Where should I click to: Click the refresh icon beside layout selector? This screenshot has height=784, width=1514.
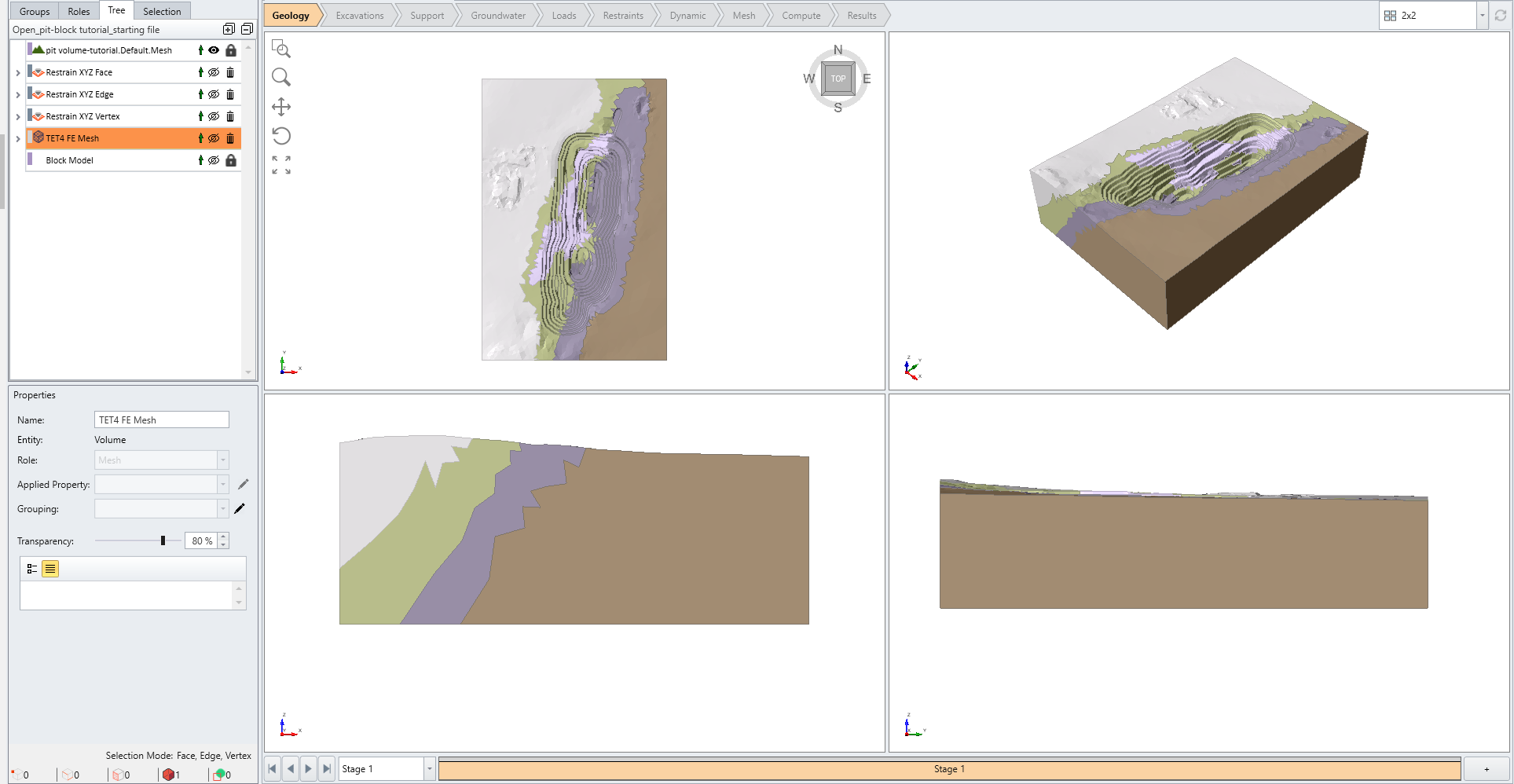1500,16
